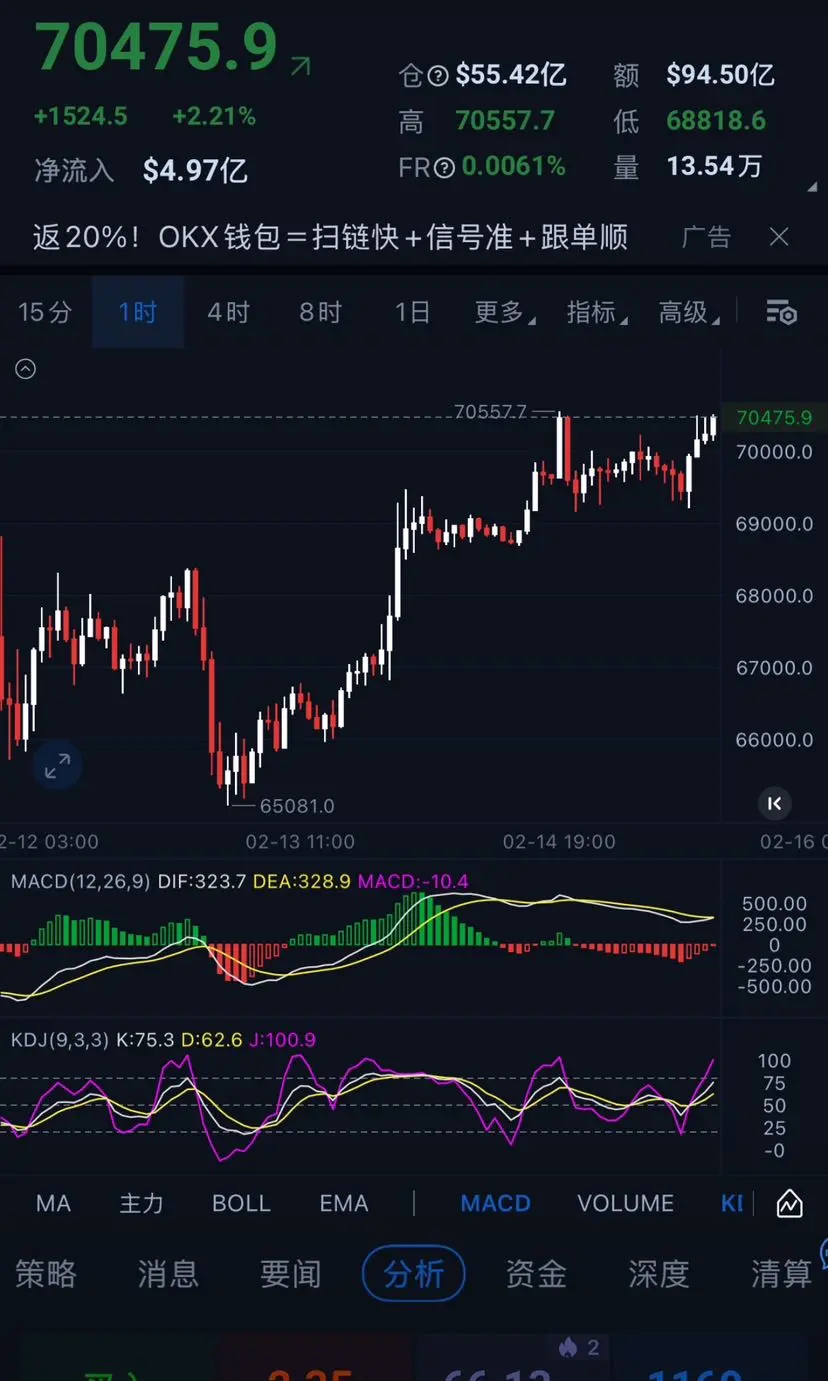Tap the turnover $94.50亿 value

(721, 75)
